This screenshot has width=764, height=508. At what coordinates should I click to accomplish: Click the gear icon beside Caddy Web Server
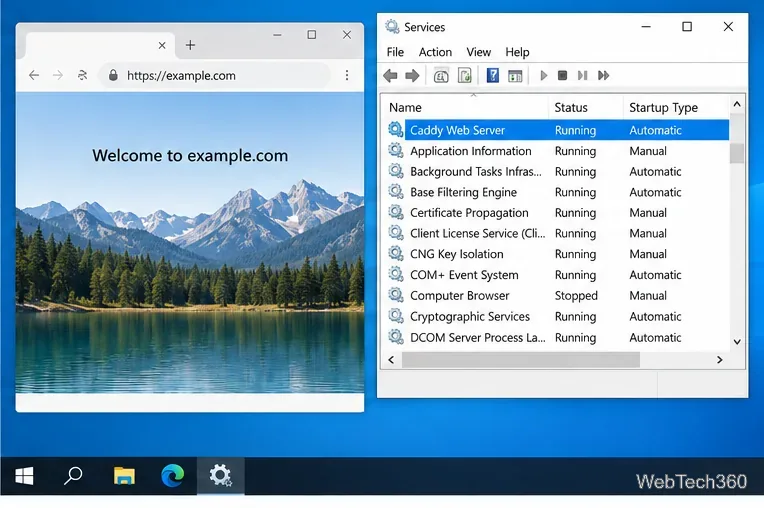pyautogui.click(x=396, y=130)
